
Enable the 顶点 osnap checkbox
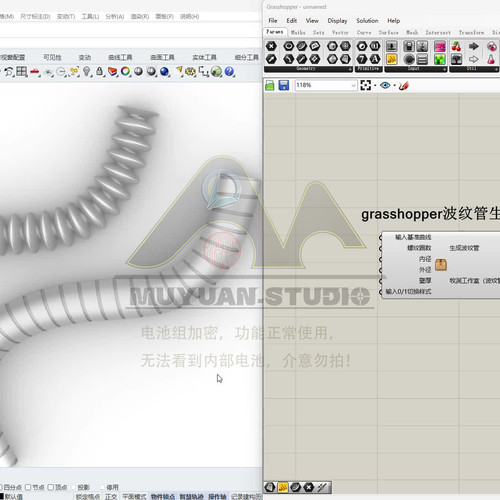click(51, 487)
